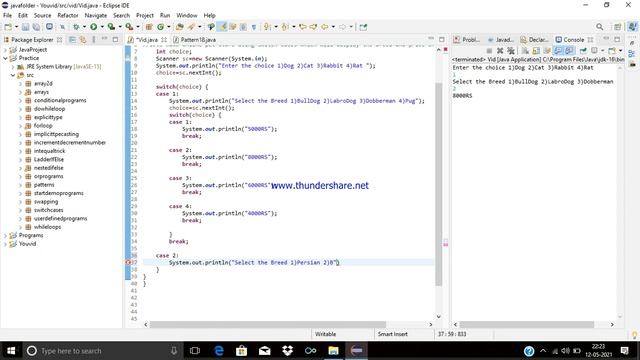Toggle Link with Editor in Package Explorer
Image resolution: width=640 pixels, height=360 pixels.
83,40
